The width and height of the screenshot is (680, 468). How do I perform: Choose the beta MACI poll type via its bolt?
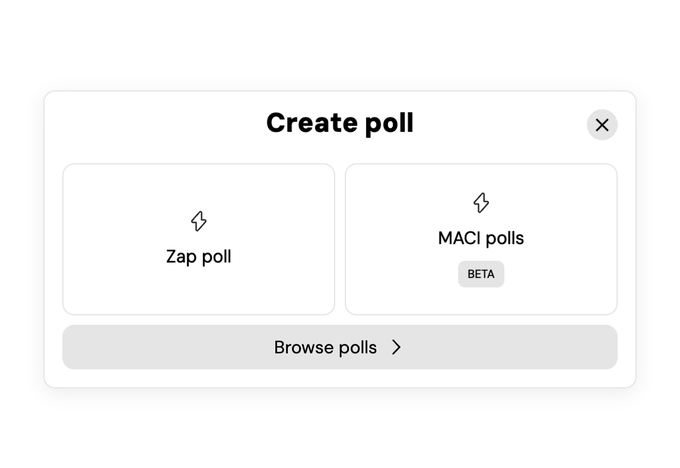[481, 203]
